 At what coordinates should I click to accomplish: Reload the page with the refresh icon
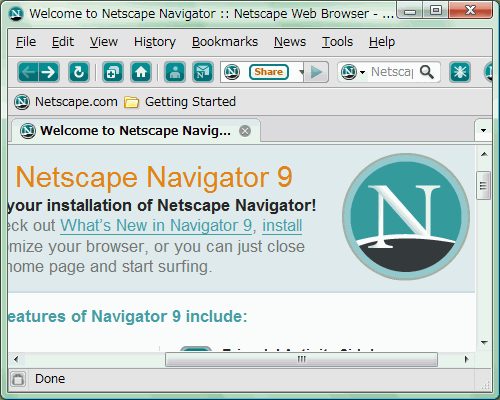tap(79, 72)
